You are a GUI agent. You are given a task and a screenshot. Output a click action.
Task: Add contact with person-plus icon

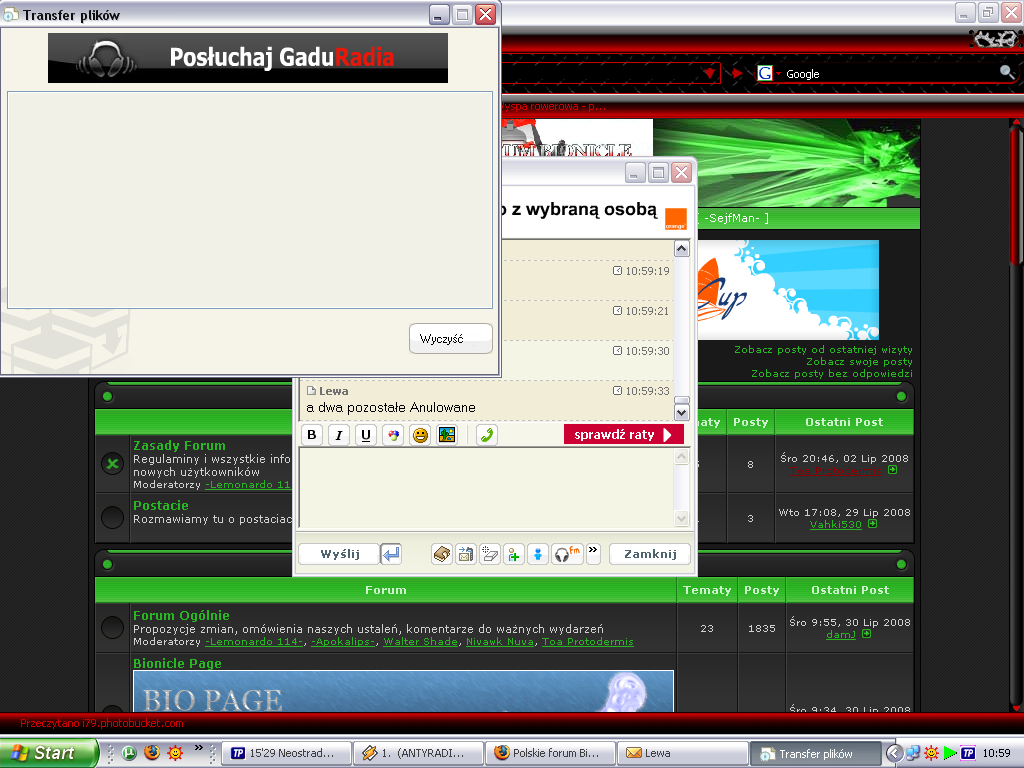[514, 554]
